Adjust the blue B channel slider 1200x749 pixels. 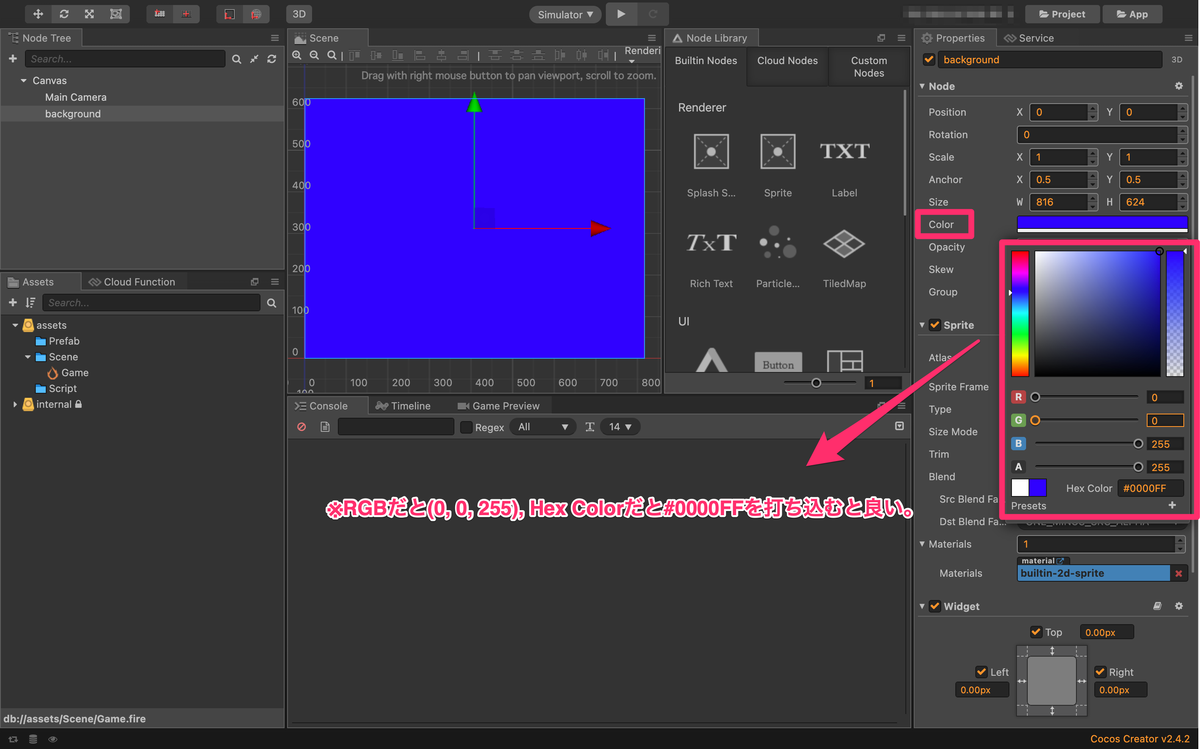tap(1086, 443)
